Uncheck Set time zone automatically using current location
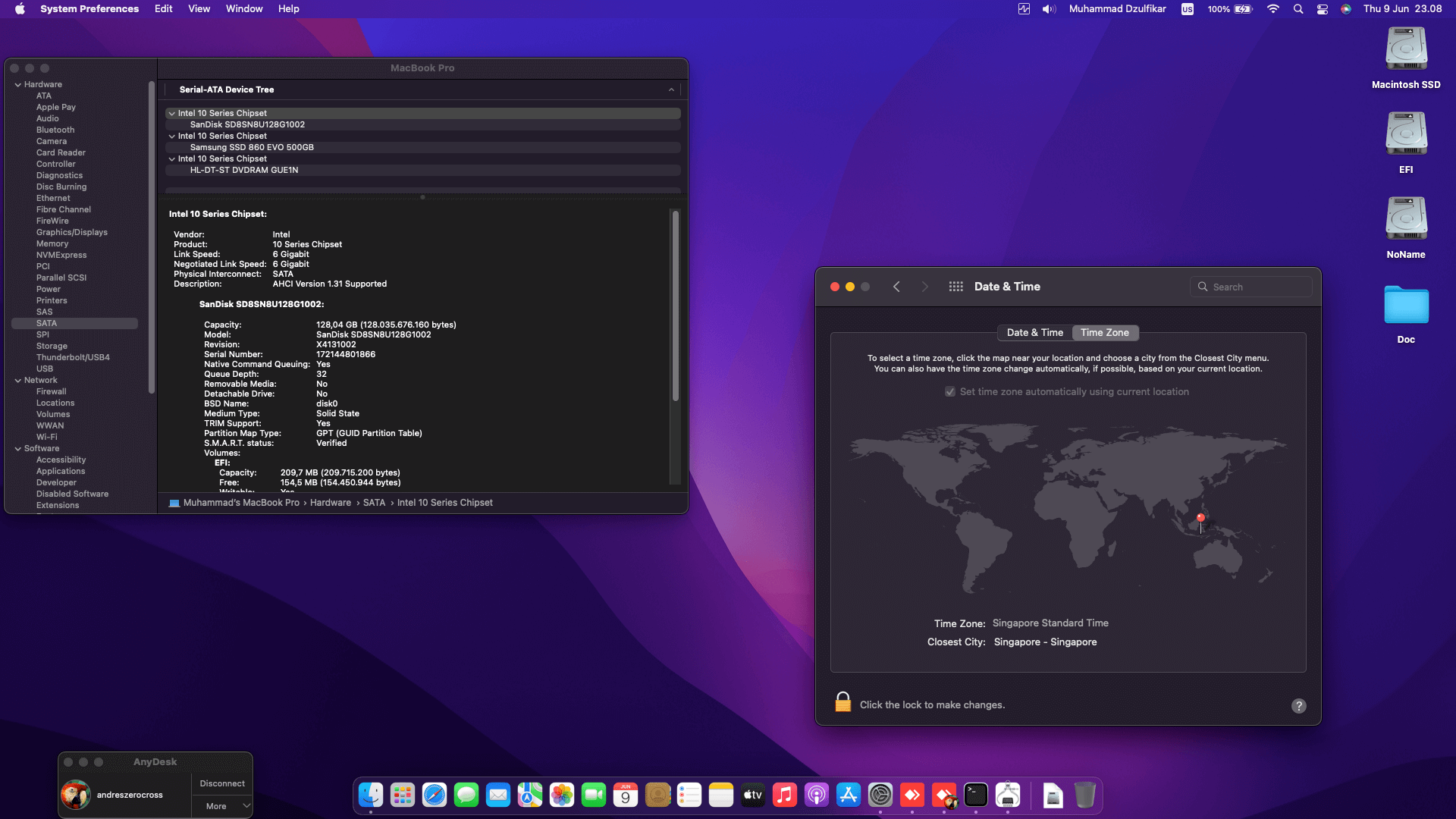The width and height of the screenshot is (1456, 819). tap(949, 391)
